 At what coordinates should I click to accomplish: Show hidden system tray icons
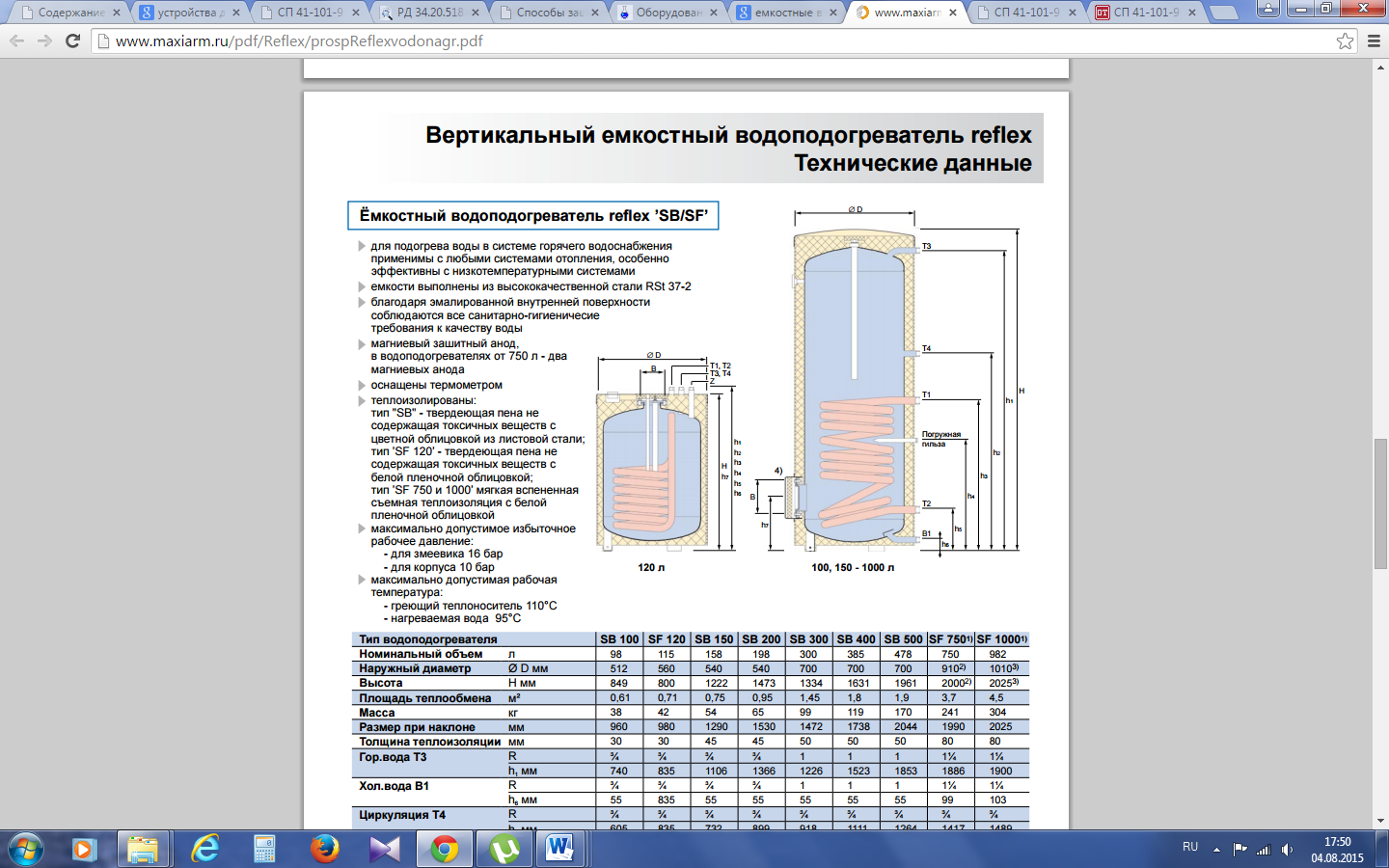click(x=1216, y=850)
